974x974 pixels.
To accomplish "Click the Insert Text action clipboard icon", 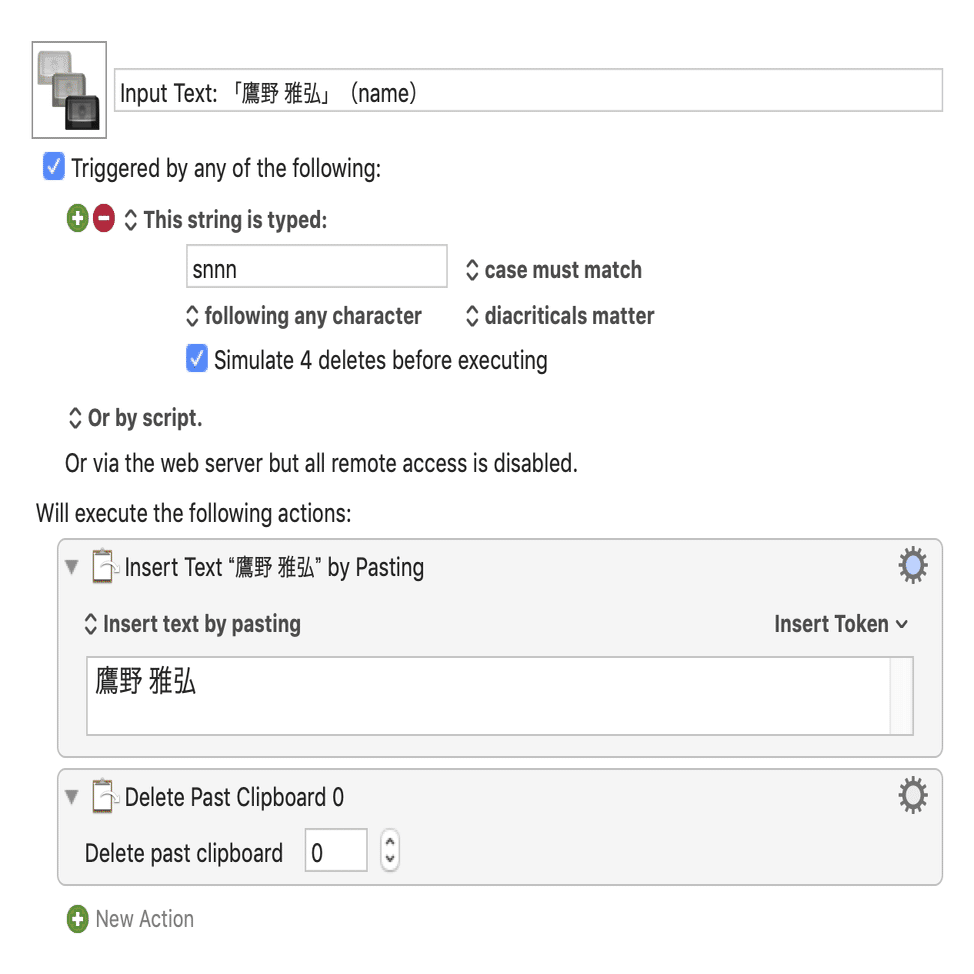I will pyautogui.click(x=105, y=567).
